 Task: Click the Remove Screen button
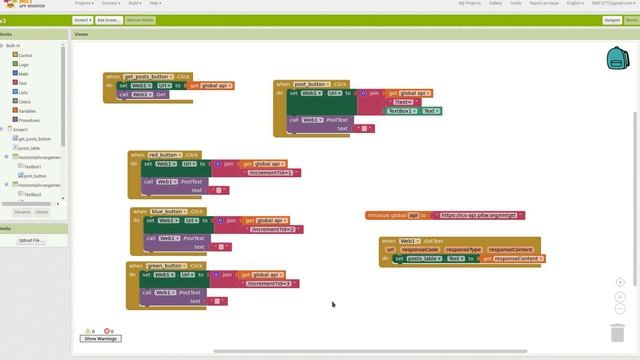140,20
